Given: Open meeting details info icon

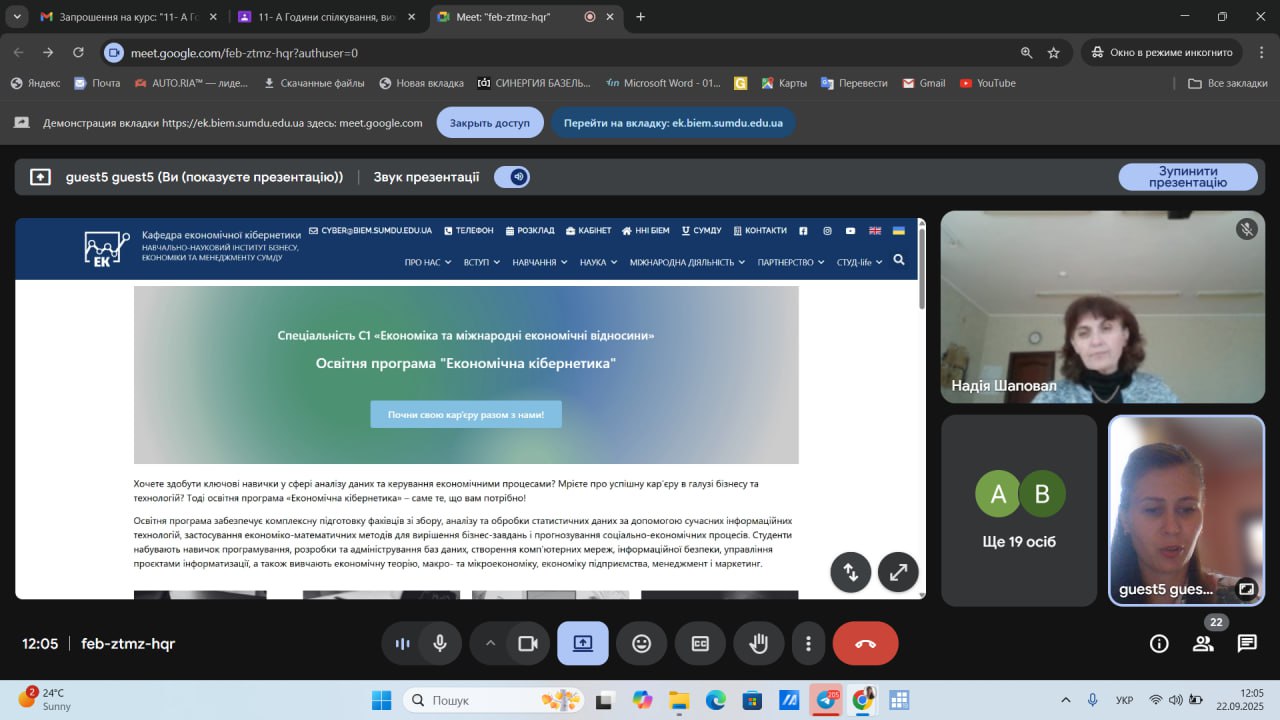Looking at the screenshot, I should [x=1159, y=644].
